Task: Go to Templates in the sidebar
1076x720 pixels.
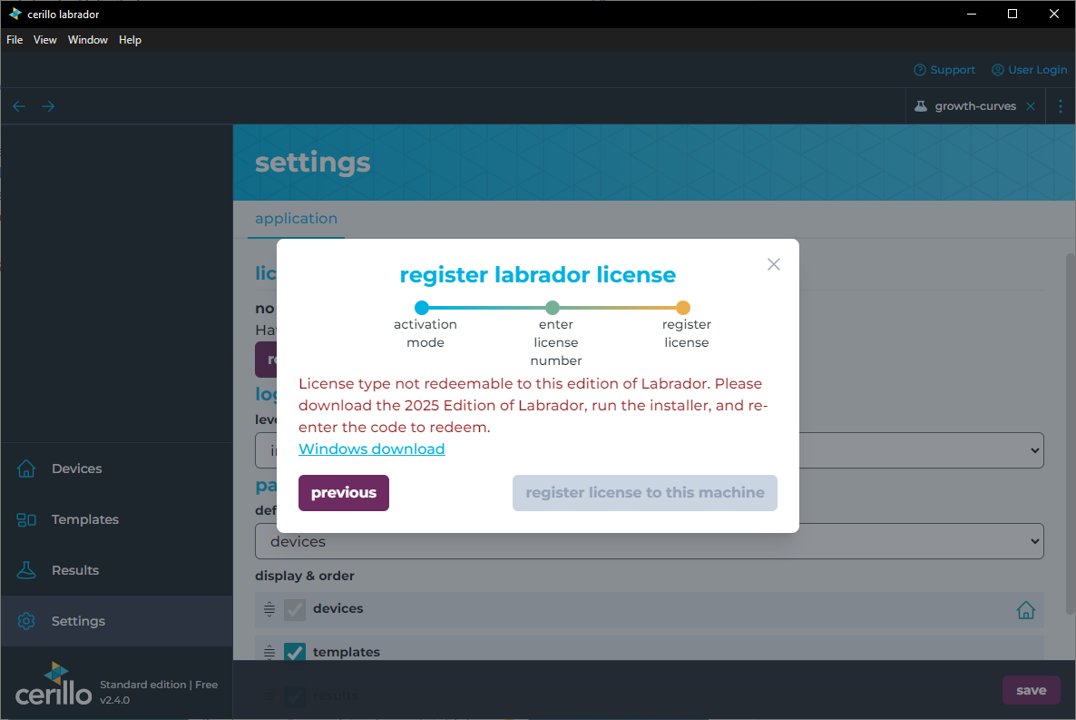Action: pyautogui.click(x=117, y=520)
